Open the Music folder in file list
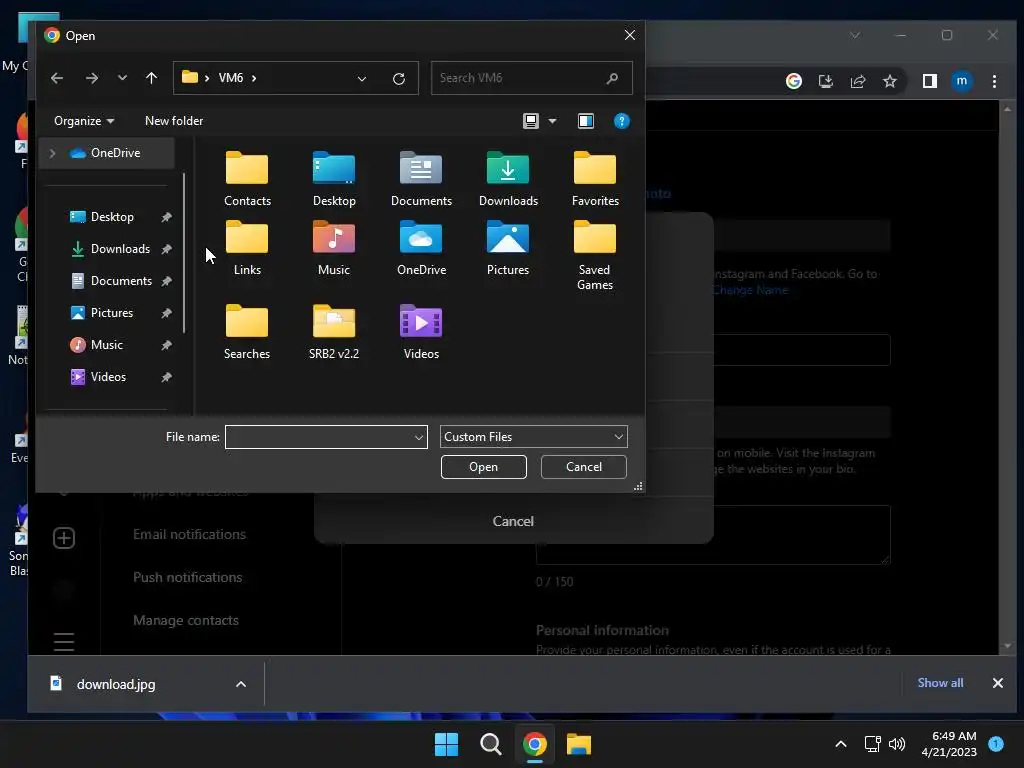The width and height of the screenshot is (1024, 768). (x=334, y=248)
